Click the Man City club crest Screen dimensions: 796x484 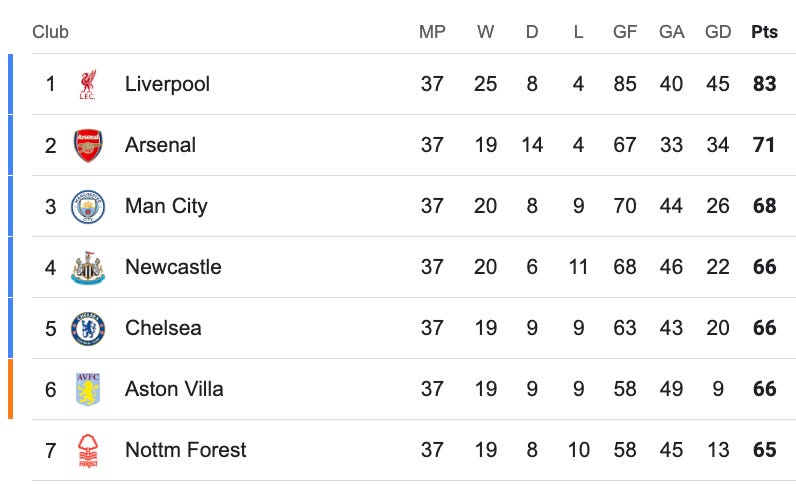click(x=88, y=206)
